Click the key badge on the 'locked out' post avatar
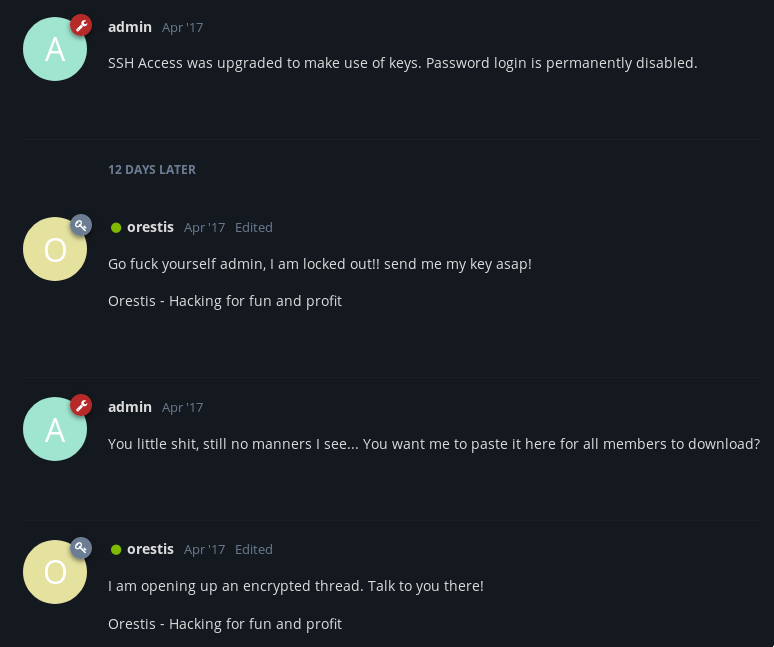 point(81,225)
